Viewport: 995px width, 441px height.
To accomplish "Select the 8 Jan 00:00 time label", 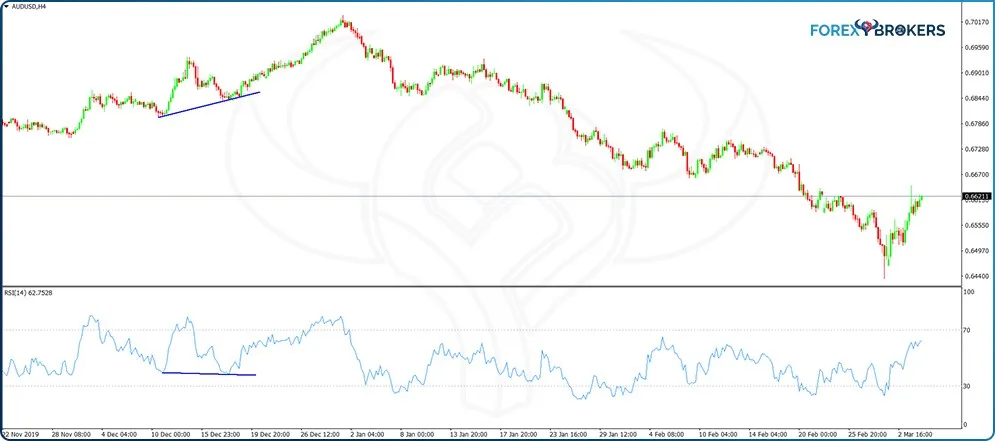I will pos(419,434).
